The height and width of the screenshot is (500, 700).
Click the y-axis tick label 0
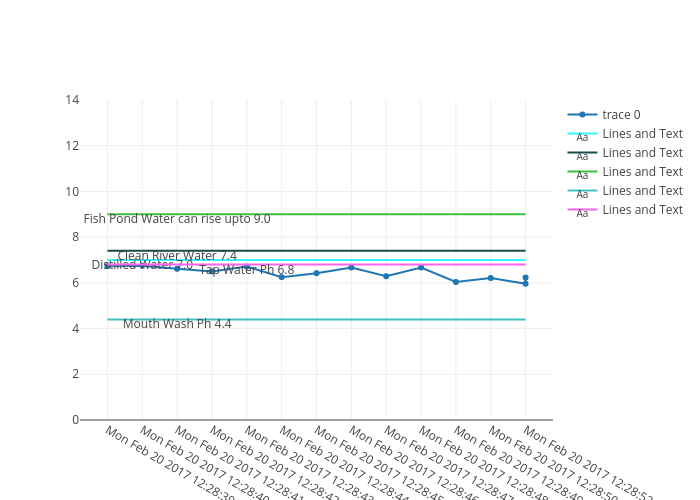[x=76, y=420]
